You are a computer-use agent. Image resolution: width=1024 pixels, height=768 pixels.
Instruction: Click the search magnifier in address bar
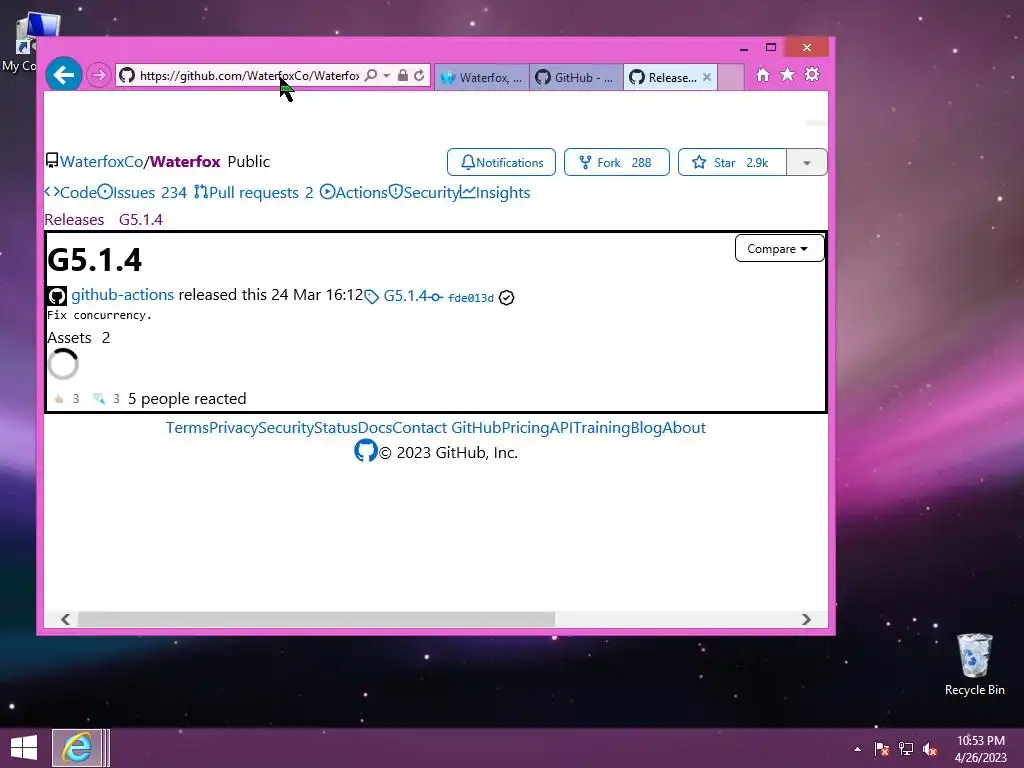click(371, 76)
